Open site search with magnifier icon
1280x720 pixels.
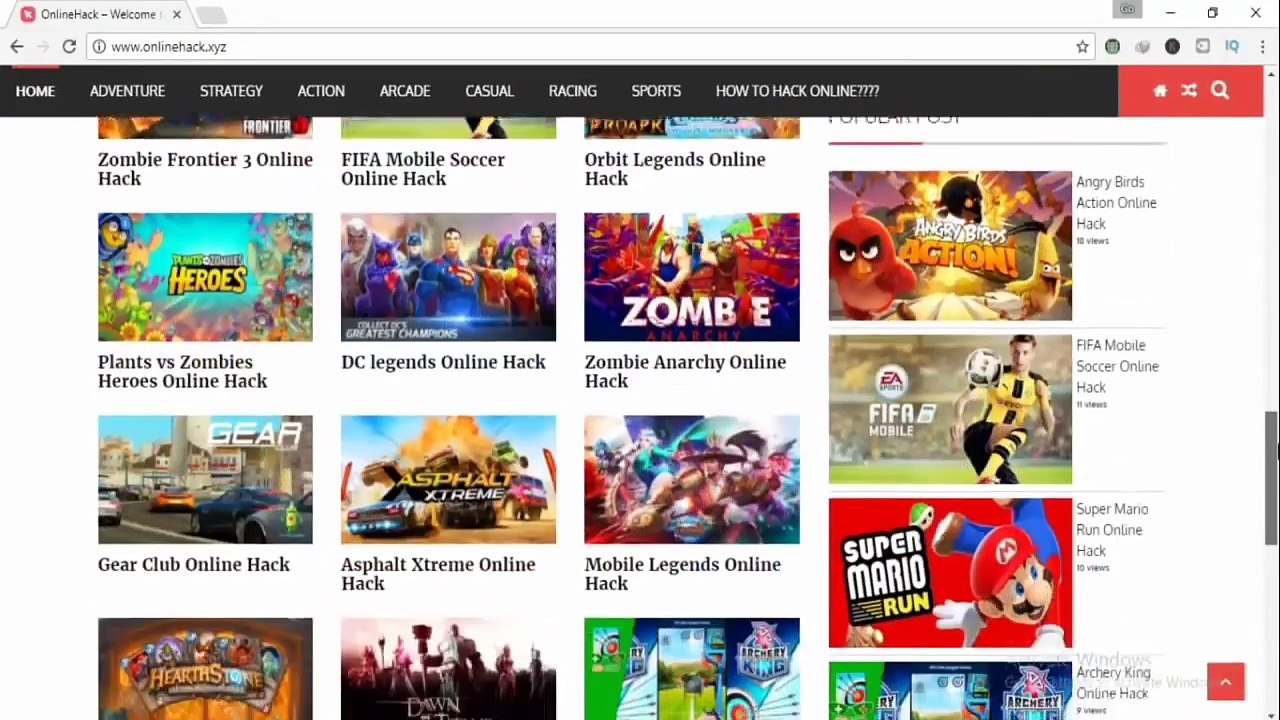1220,91
